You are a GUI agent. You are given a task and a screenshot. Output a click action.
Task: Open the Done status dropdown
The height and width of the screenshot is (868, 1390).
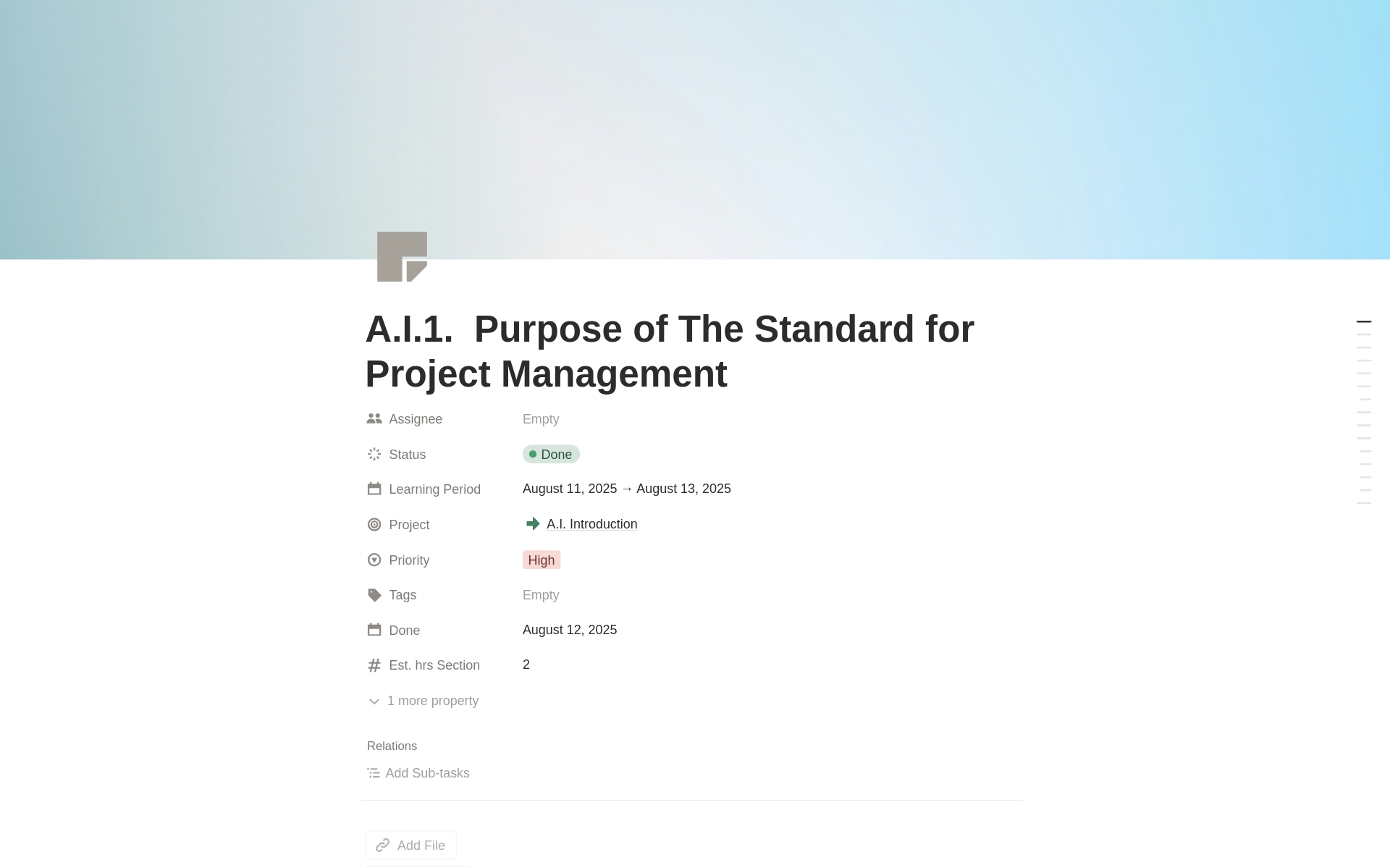pos(551,454)
